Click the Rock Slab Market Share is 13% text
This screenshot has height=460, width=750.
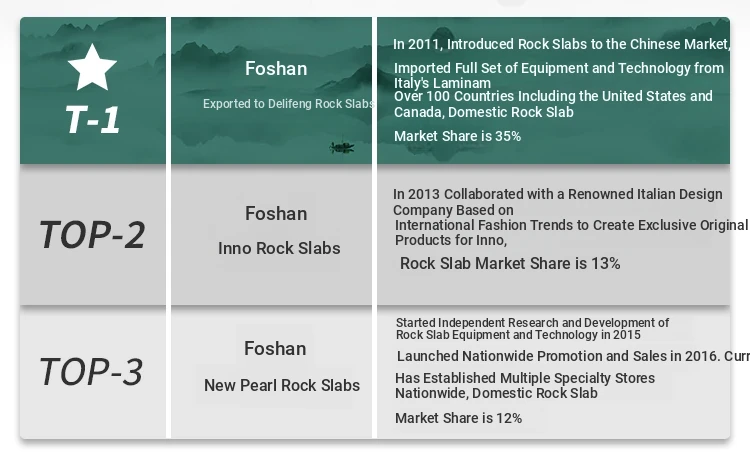point(510,264)
